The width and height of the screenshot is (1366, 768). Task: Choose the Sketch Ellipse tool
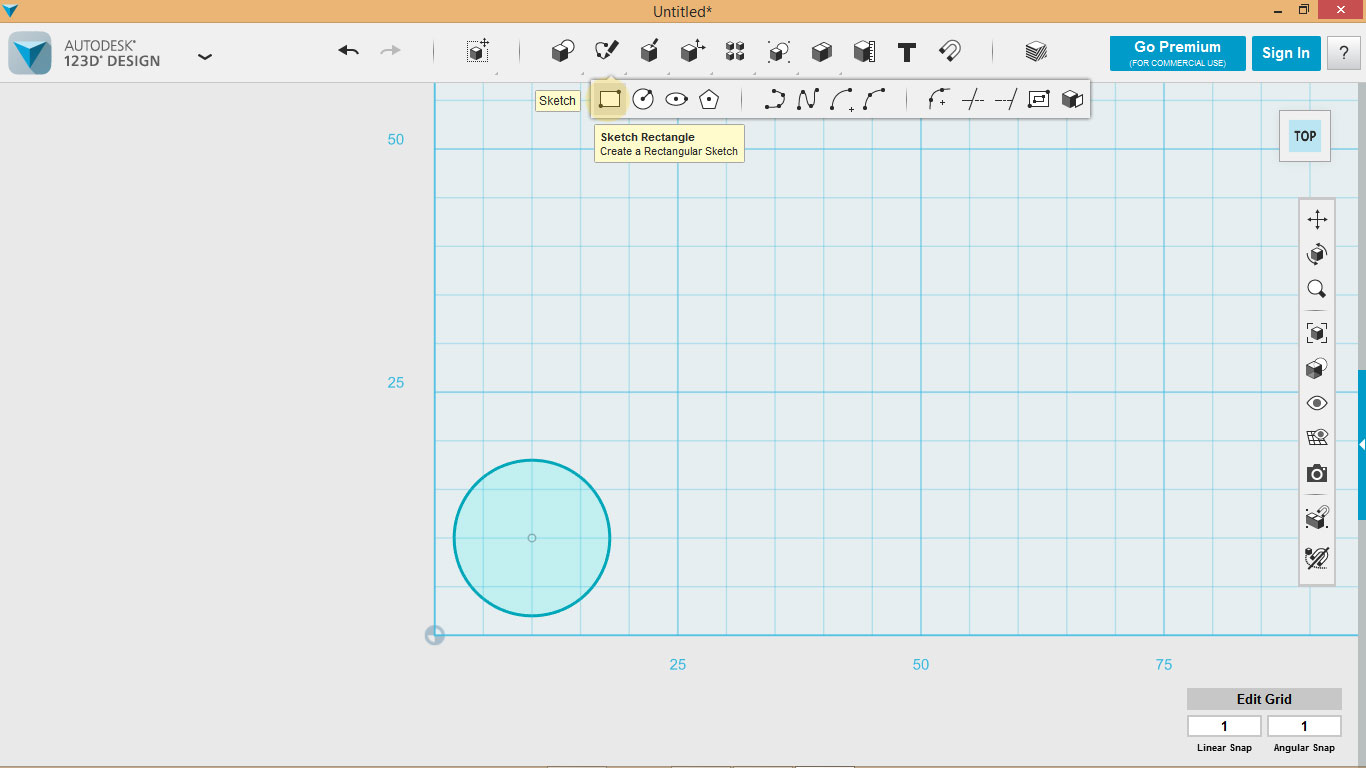tap(677, 99)
